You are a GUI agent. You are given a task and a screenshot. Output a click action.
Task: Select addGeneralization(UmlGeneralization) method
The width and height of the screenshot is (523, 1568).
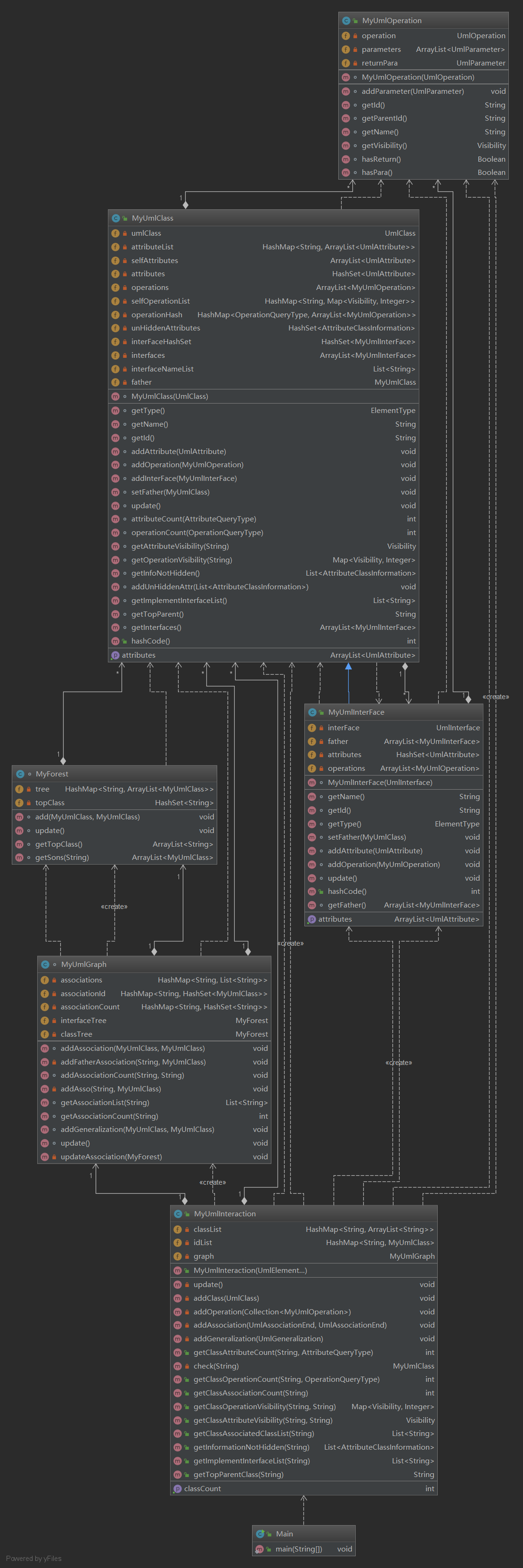tap(303, 1338)
